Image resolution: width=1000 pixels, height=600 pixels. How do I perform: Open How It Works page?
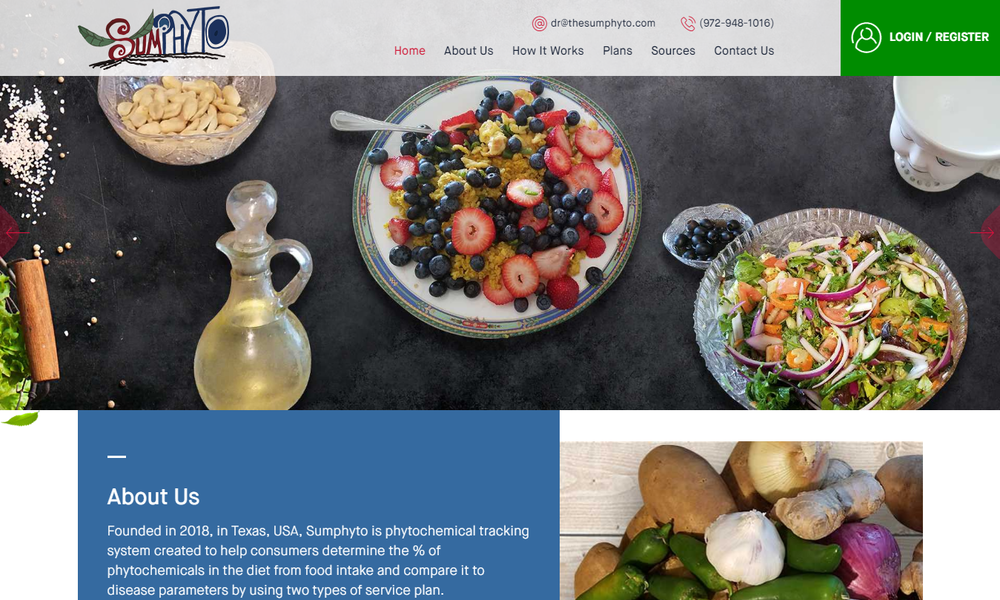(548, 50)
